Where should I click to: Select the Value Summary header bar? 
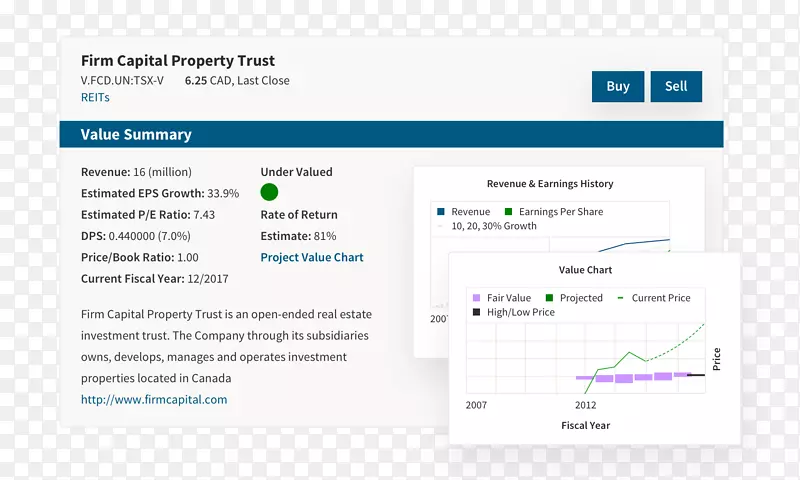(x=391, y=135)
